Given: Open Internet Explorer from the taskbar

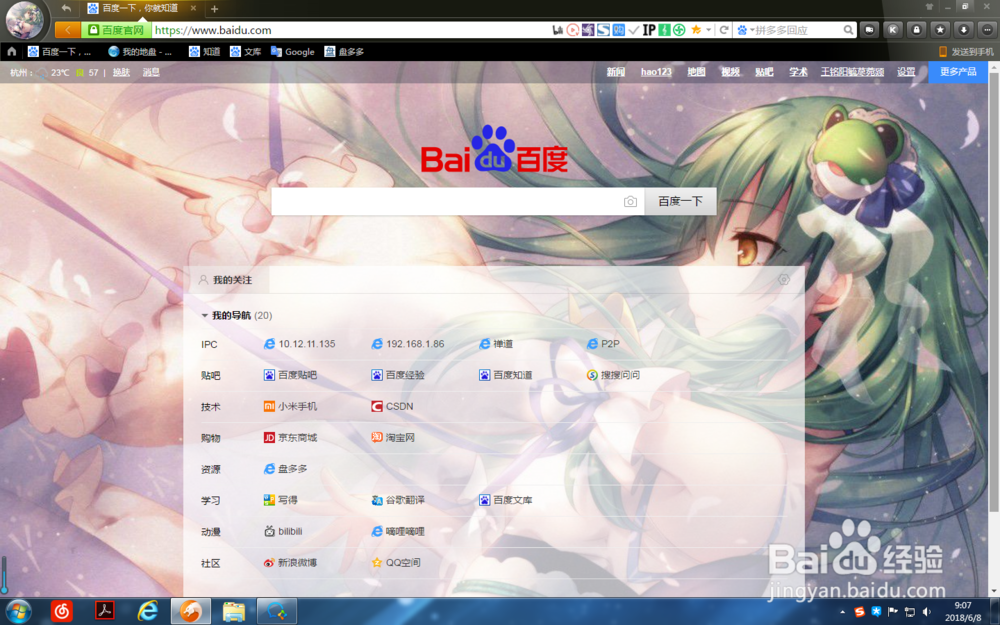Looking at the screenshot, I should tap(147, 611).
